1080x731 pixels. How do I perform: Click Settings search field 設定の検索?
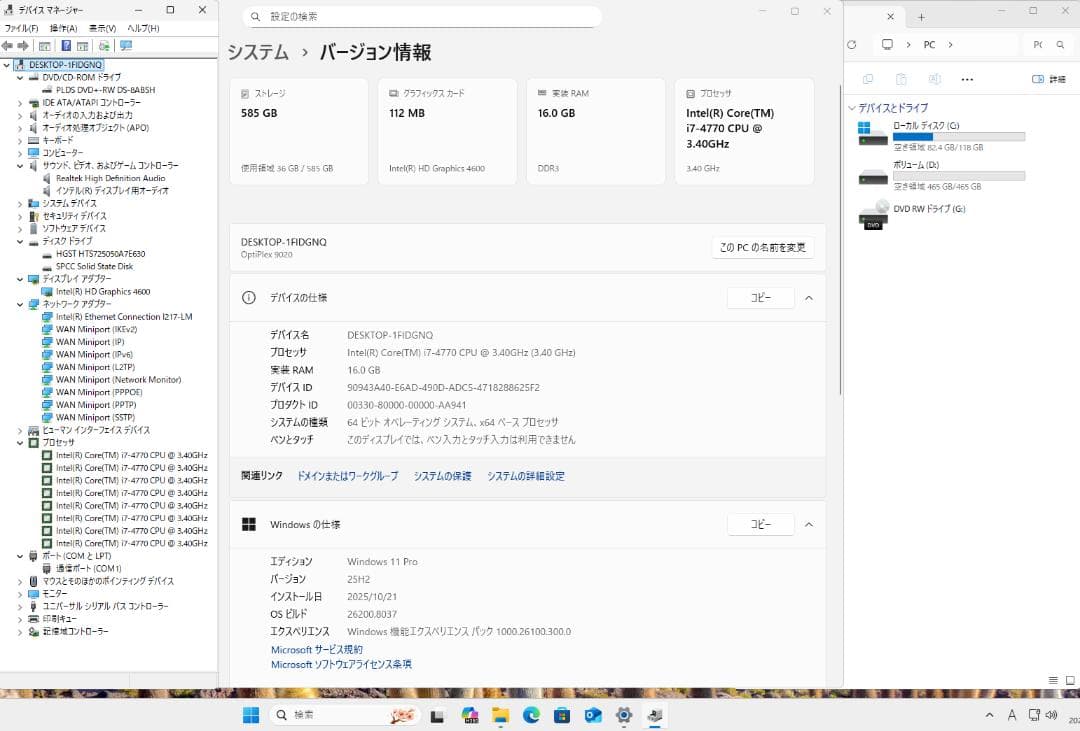422,17
